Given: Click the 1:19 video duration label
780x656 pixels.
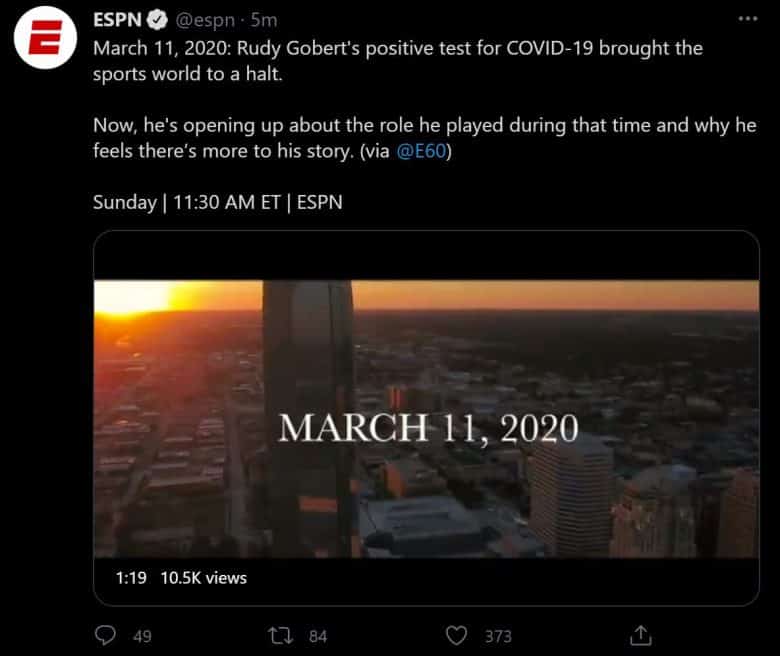Looking at the screenshot, I should pyautogui.click(x=131, y=577).
